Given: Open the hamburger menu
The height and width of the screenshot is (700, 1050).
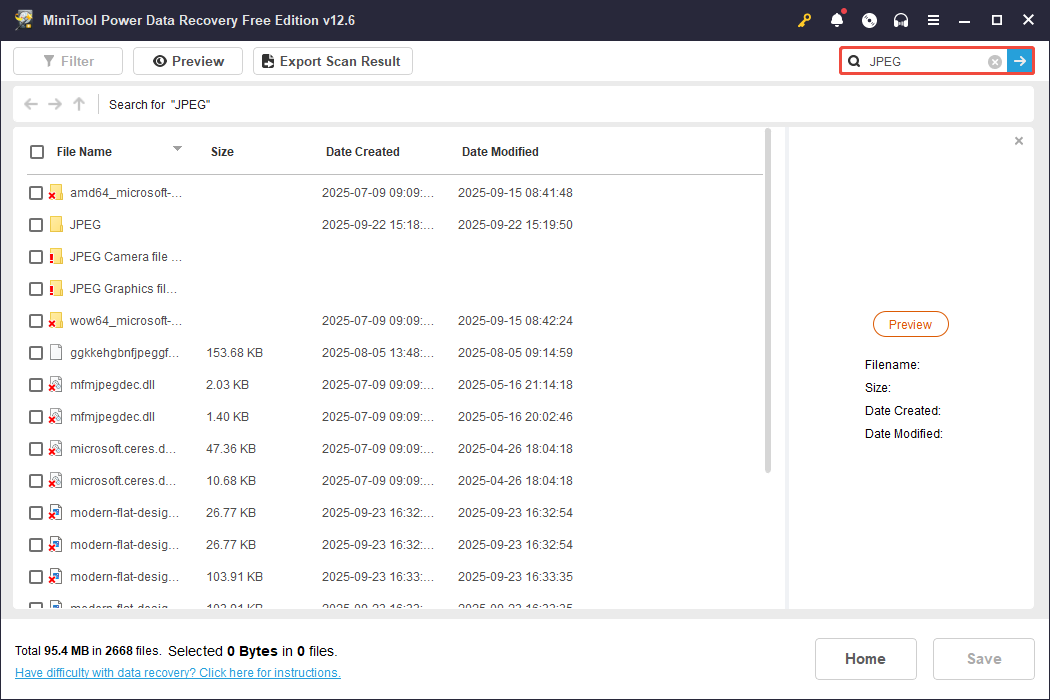Looking at the screenshot, I should tap(934, 20).
